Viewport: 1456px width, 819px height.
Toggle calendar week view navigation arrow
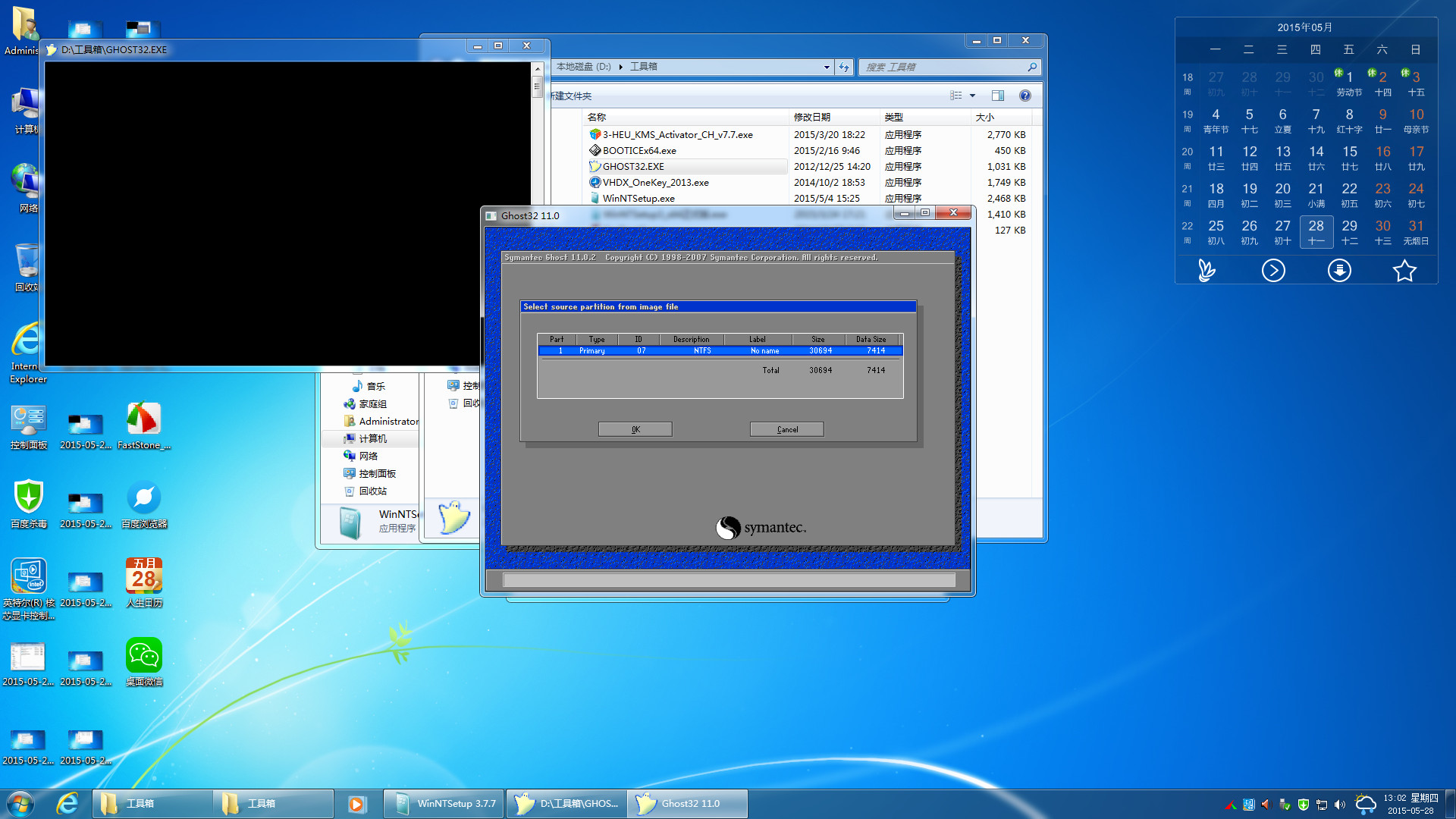[x=1273, y=271]
